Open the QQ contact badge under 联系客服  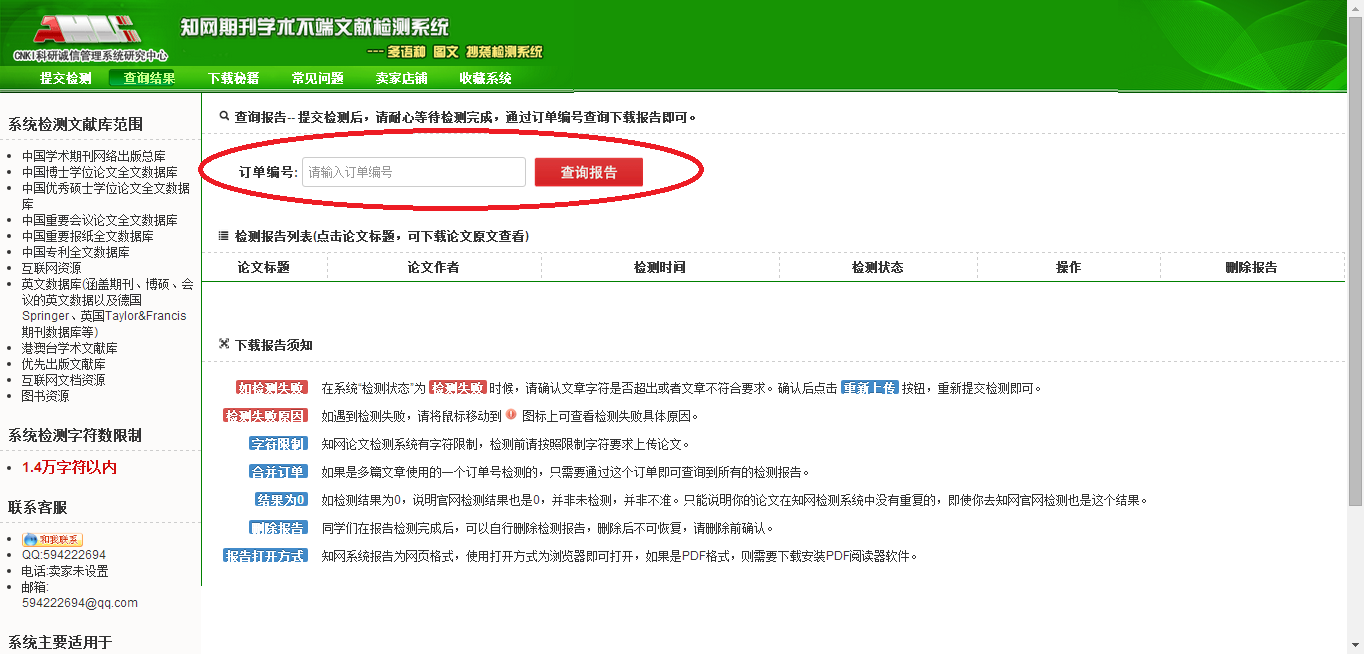pyautogui.click(x=53, y=540)
